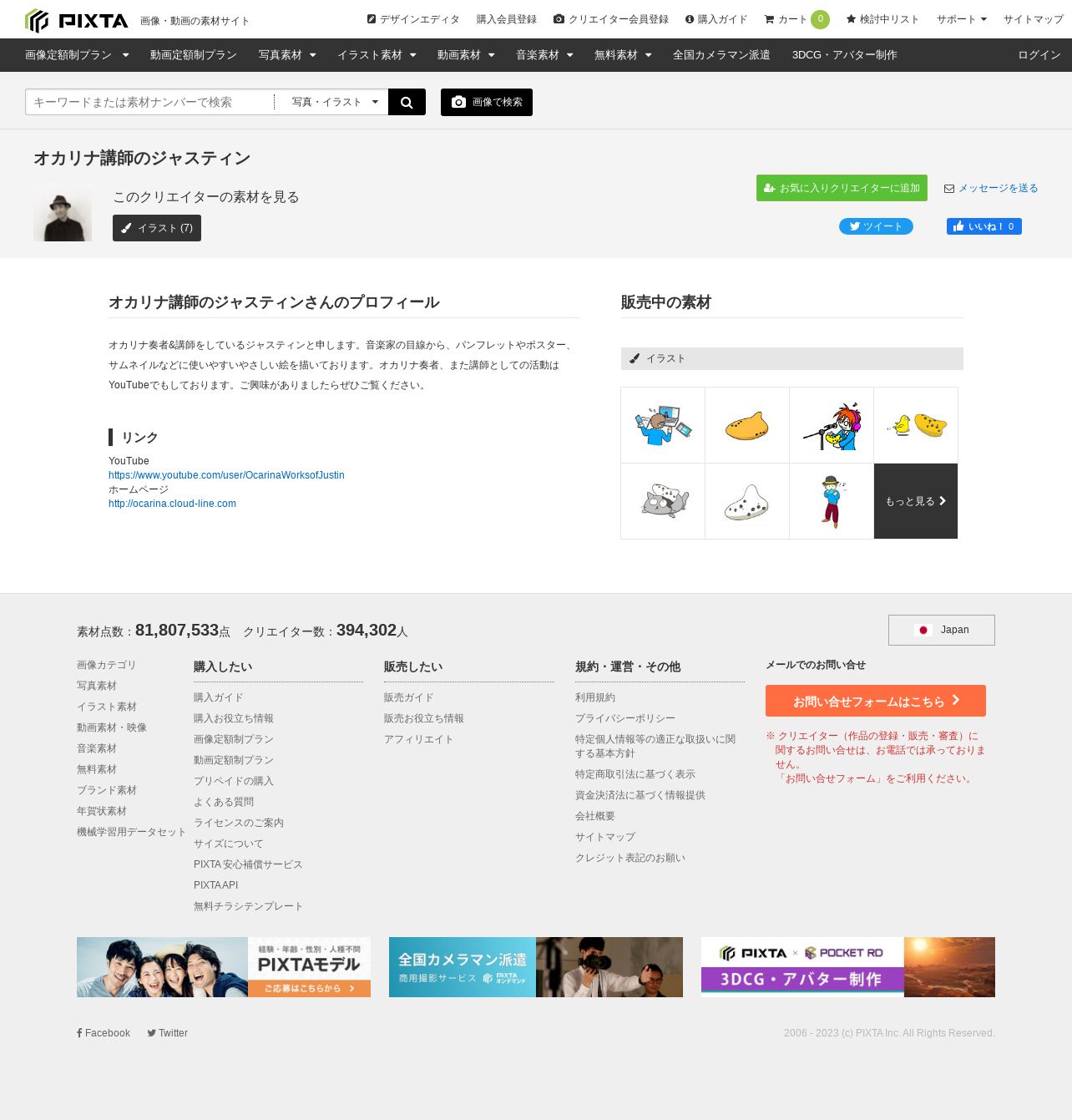
Task: Click the 3DCG・アバター制作 banner
Action: [848, 967]
